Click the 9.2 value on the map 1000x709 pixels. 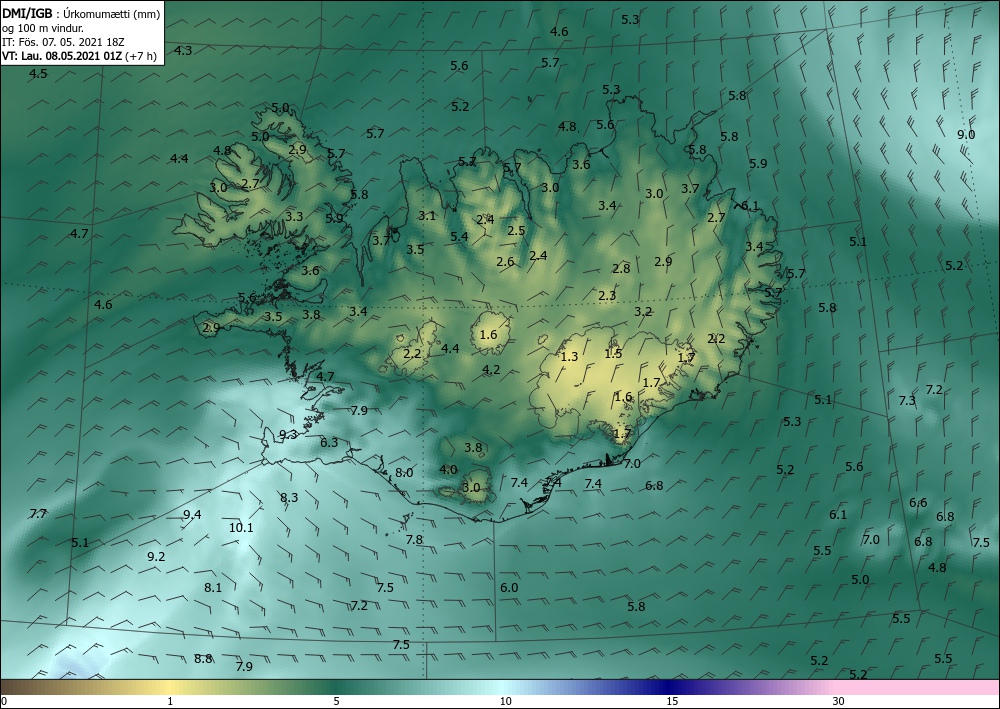[x=156, y=557]
